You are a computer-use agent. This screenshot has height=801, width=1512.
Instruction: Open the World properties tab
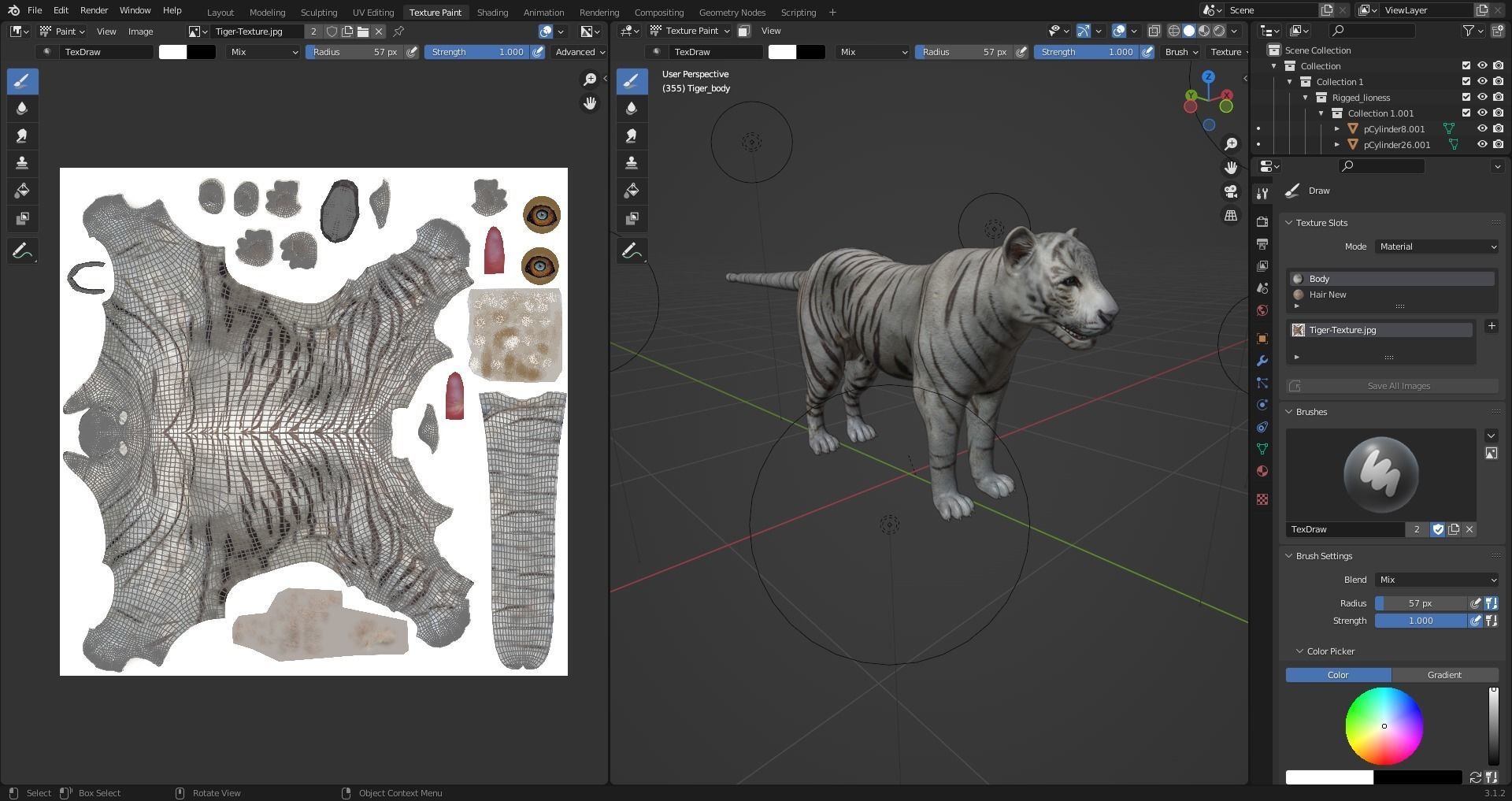point(1262,310)
